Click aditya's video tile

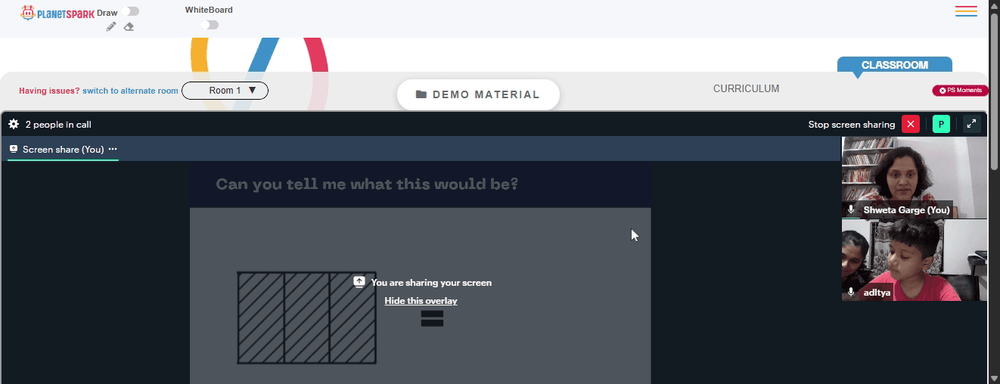coord(914,260)
